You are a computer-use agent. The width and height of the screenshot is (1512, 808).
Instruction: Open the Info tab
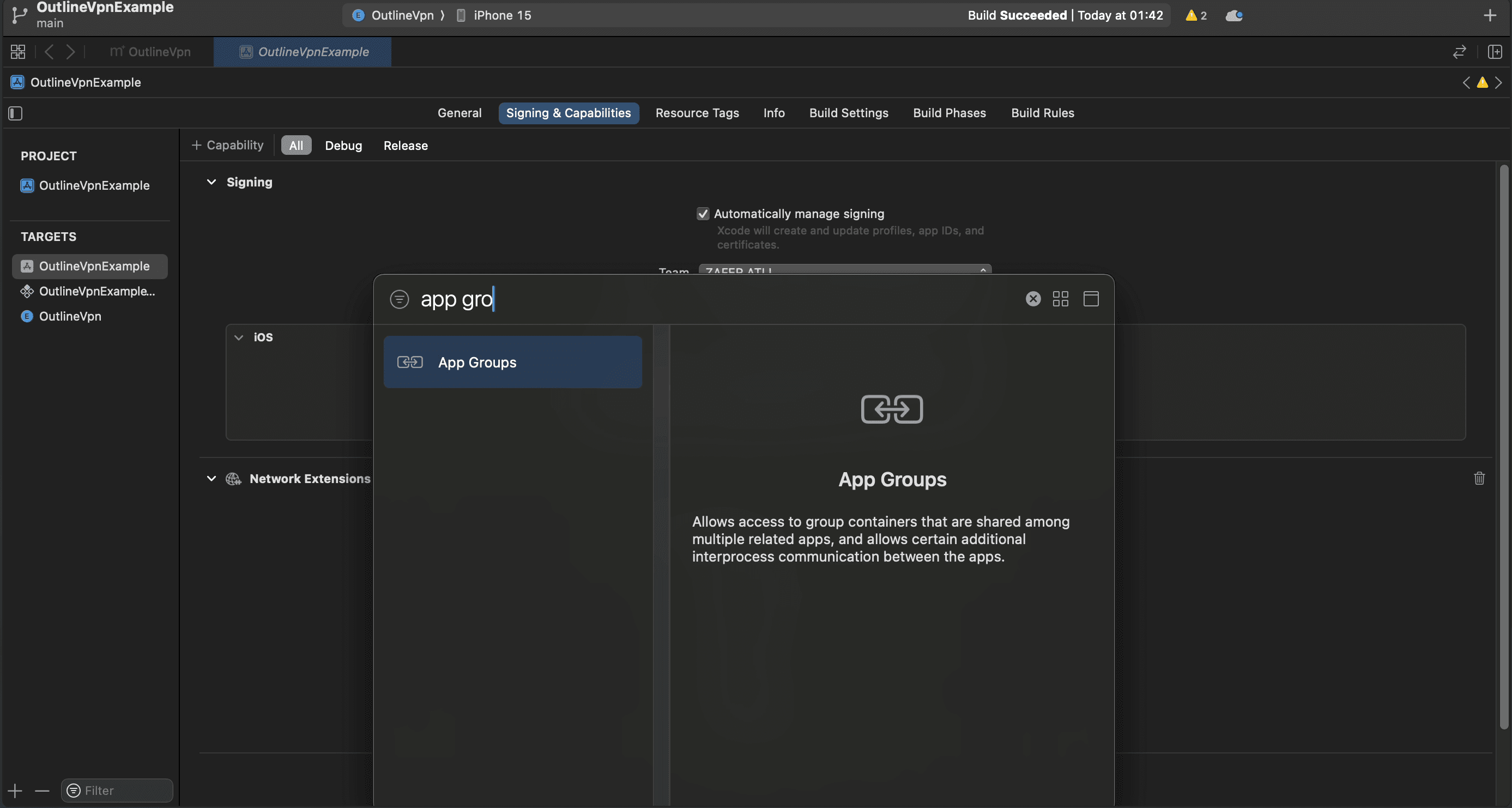coord(773,113)
